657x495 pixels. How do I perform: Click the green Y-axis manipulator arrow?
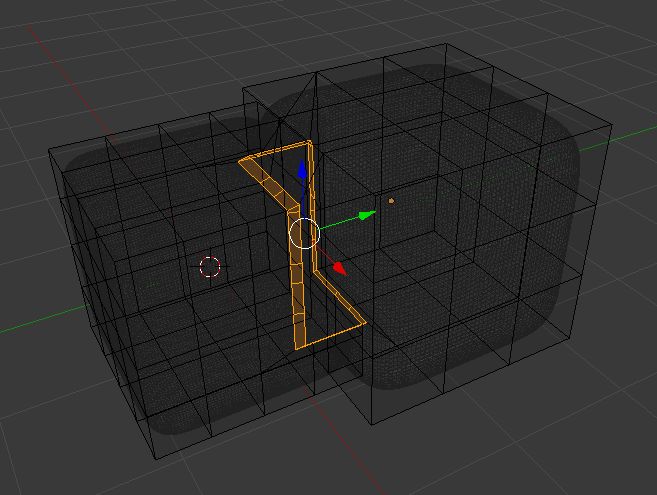click(367, 215)
